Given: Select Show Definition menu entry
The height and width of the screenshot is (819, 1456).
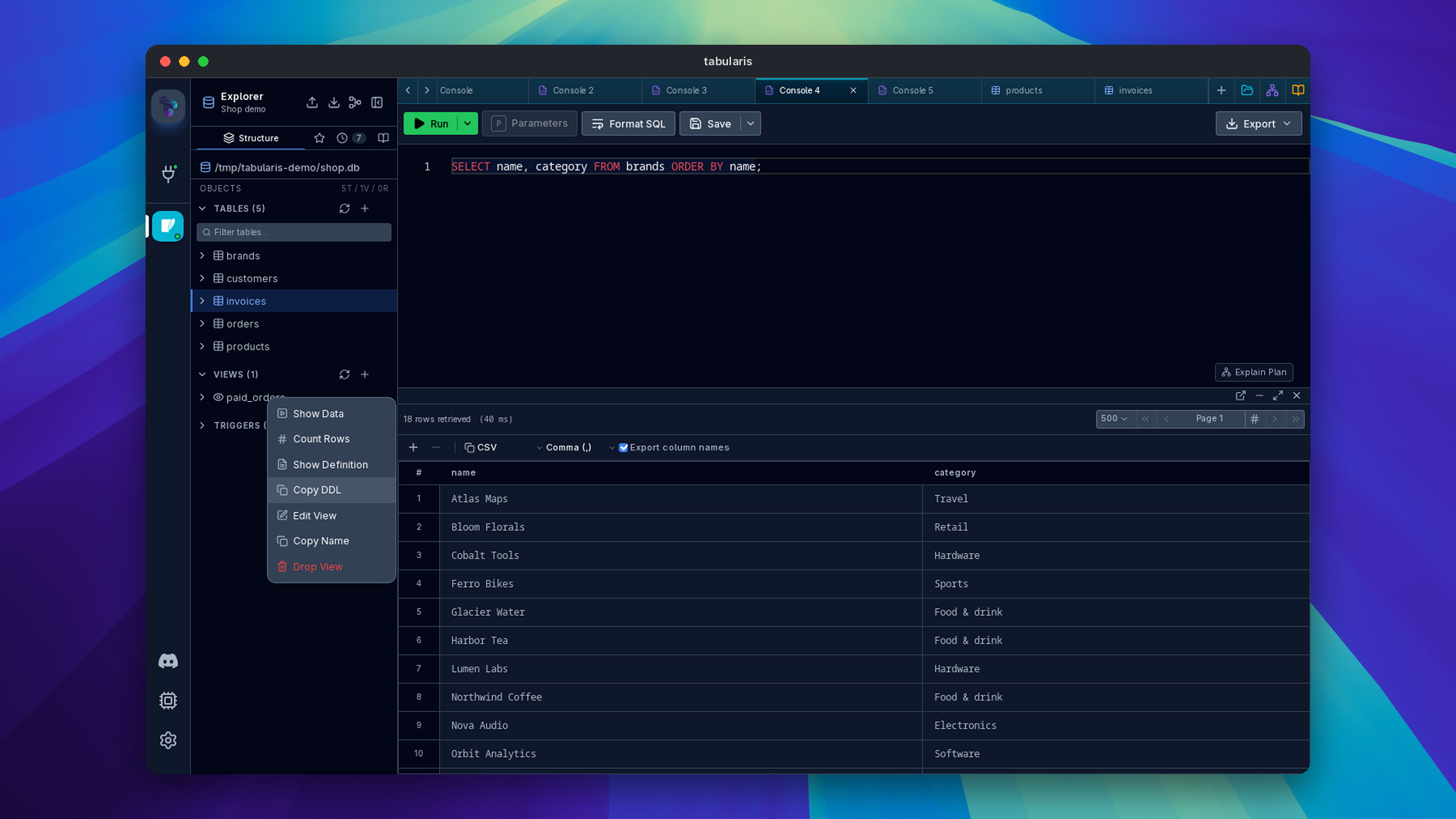Looking at the screenshot, I should (x=331, y=465).
